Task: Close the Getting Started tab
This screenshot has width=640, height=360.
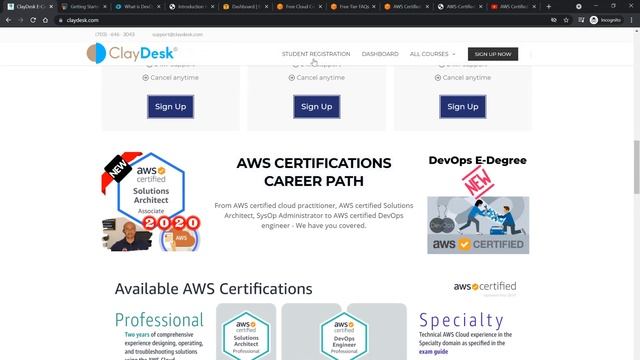Action: tap(105, 7)
